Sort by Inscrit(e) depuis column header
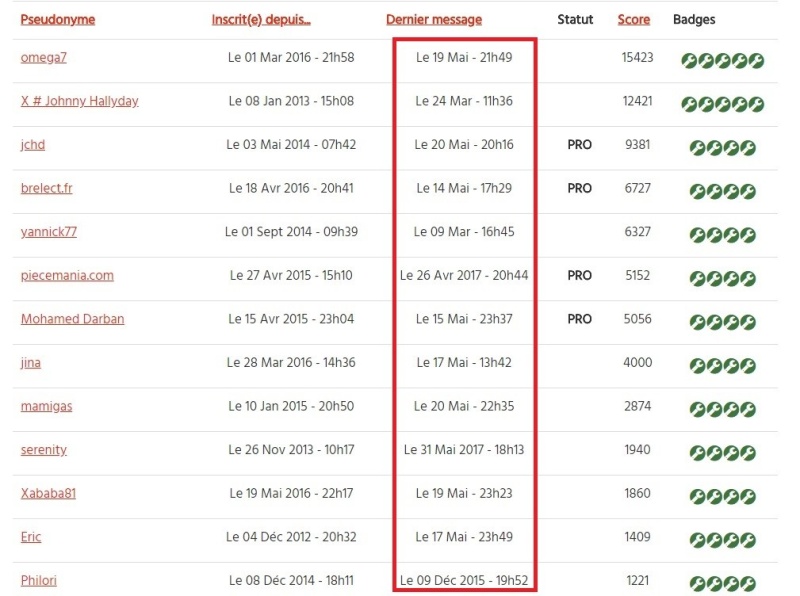Image resolution: width=800 pixels, height=596 pixels. click(x=261, y=19)
